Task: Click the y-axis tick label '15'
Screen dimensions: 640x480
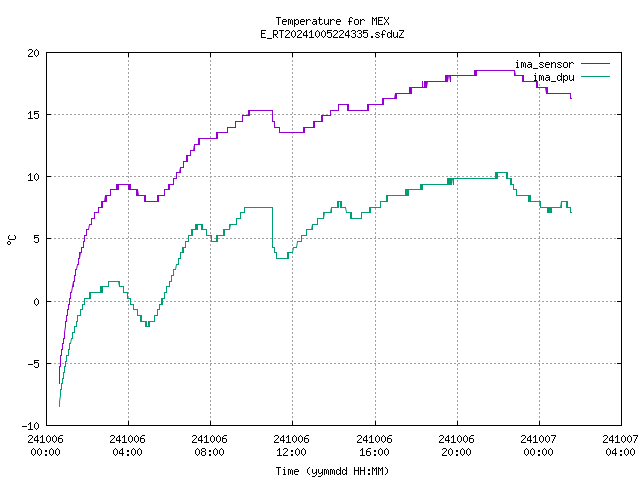Action: 33,115
